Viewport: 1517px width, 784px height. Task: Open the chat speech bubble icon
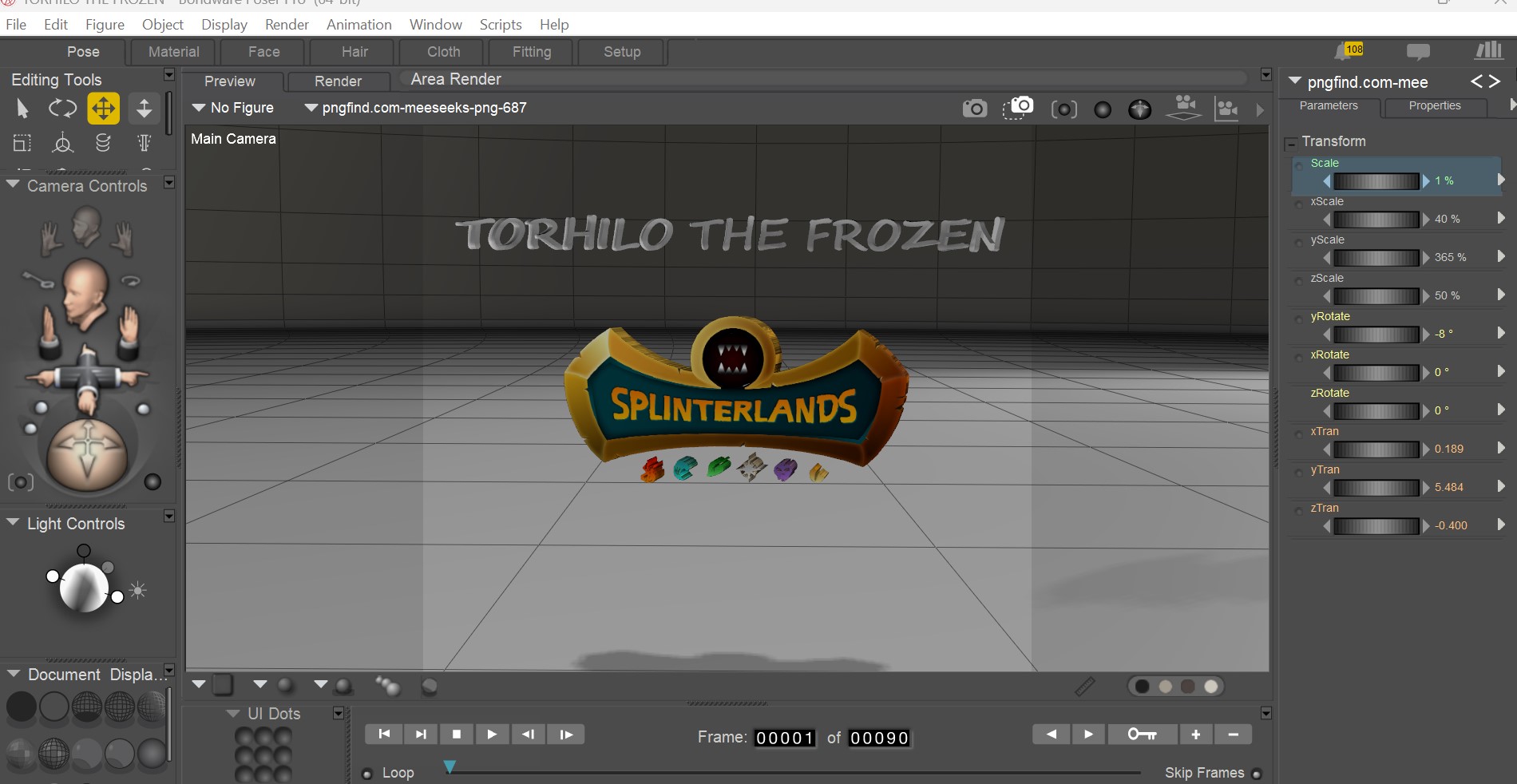pos(1418,52)
